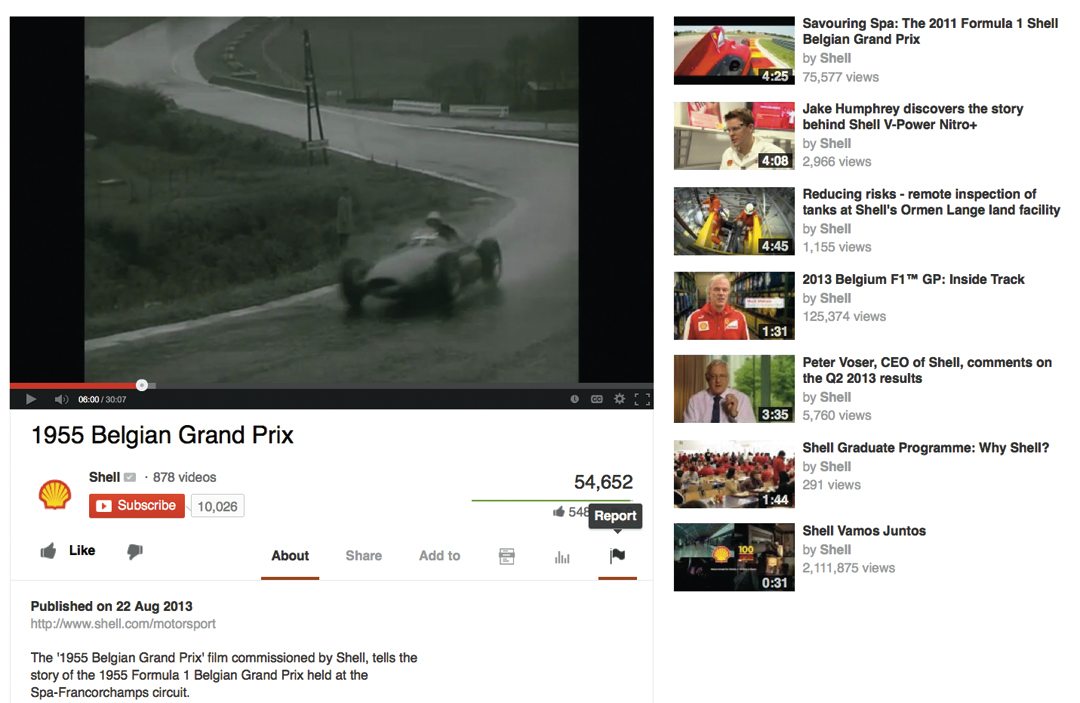1080x703 pixels.
Task: Click the 10,026 subscriber count
Action: coord(217,506)
